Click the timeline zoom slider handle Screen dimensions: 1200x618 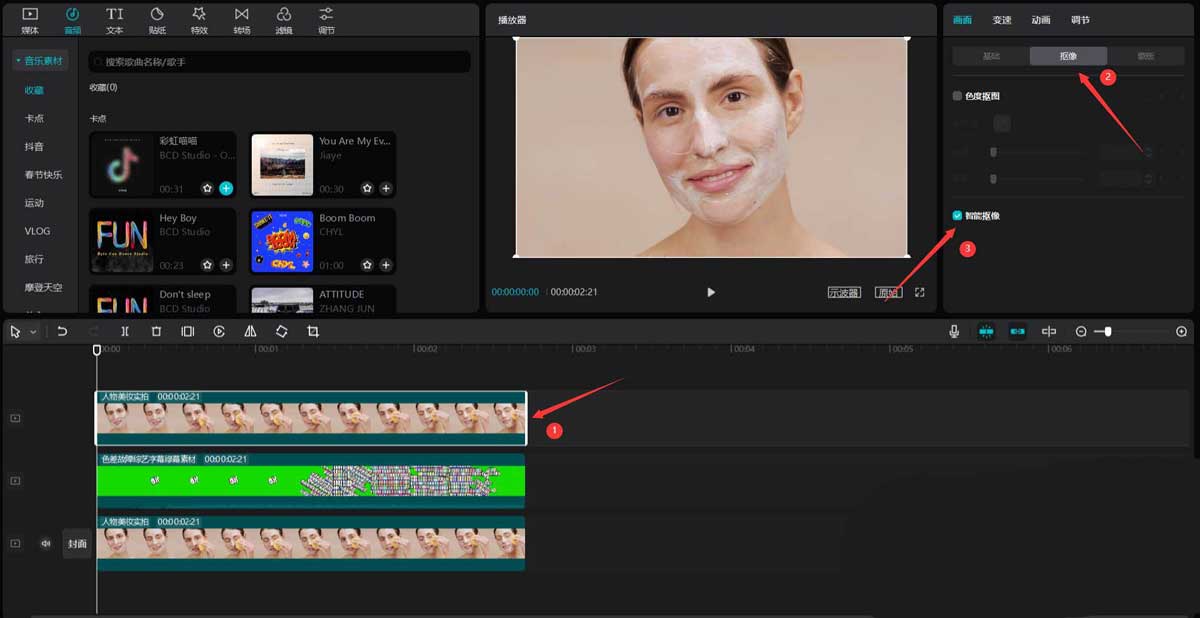[x=1108, y=331]
